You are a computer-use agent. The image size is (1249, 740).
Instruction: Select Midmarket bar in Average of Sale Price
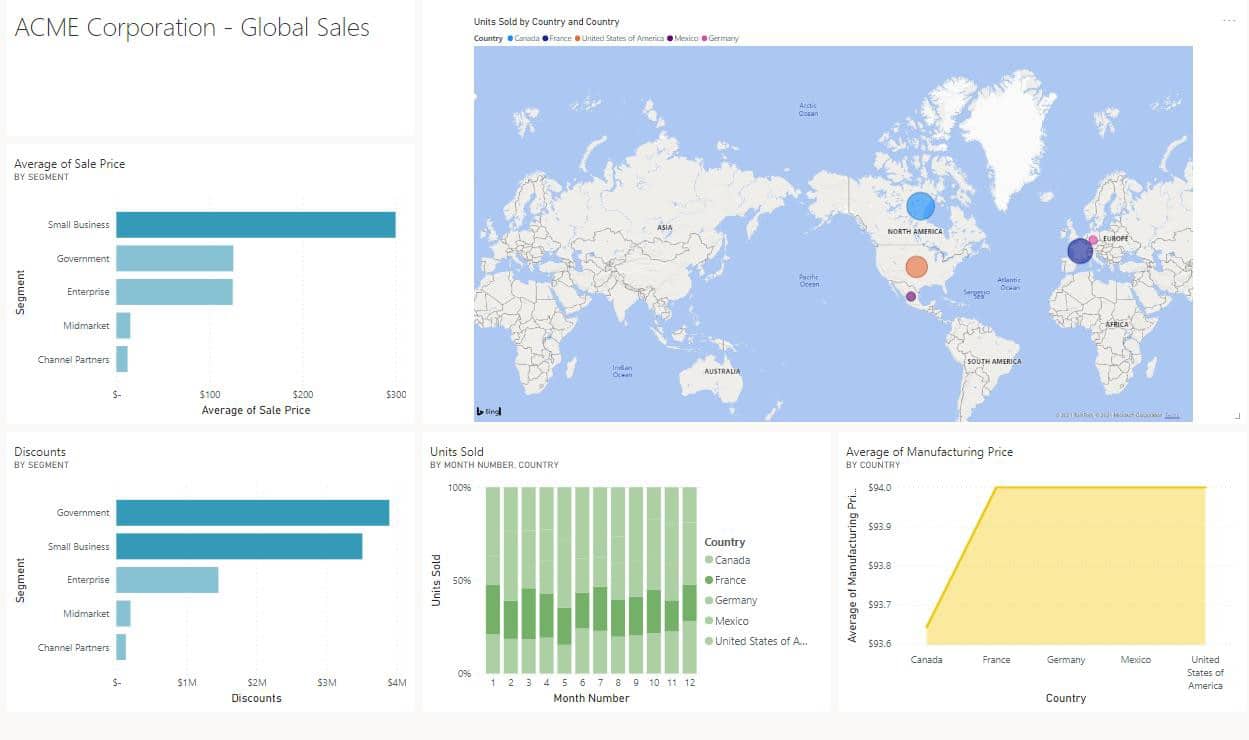coord(123,325)
